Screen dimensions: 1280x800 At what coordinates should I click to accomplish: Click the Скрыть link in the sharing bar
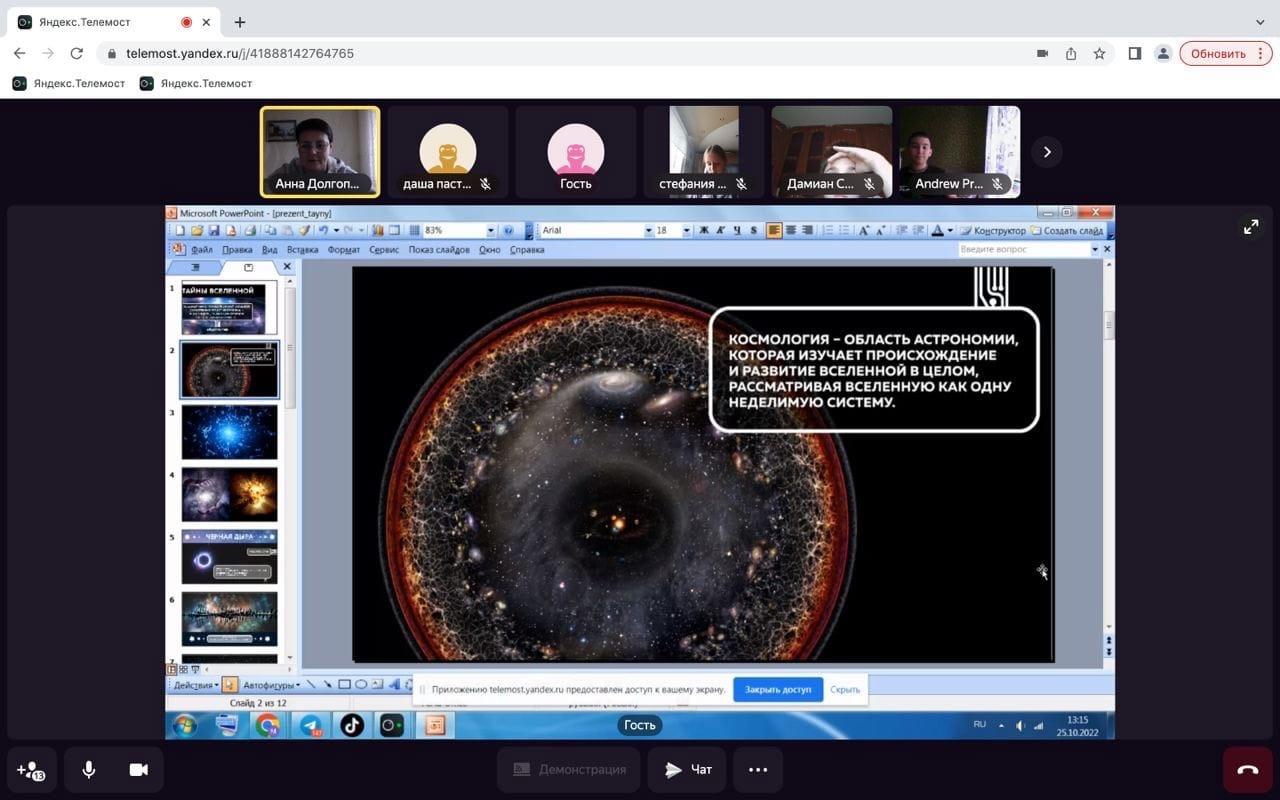pyautogui.click(x=845, y=689)
